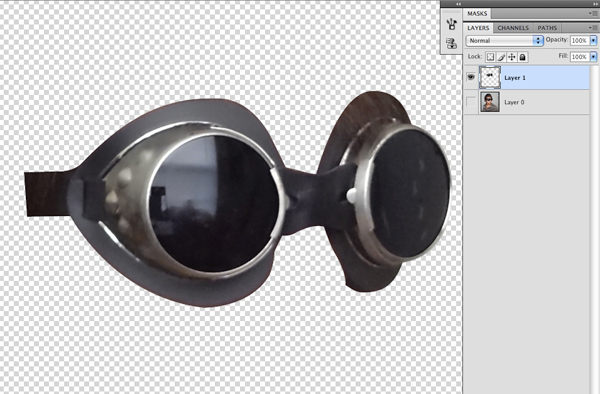Hide Layer 1 using the eye icon
Viewport: 600px width, 394px height.
(471, 77)
